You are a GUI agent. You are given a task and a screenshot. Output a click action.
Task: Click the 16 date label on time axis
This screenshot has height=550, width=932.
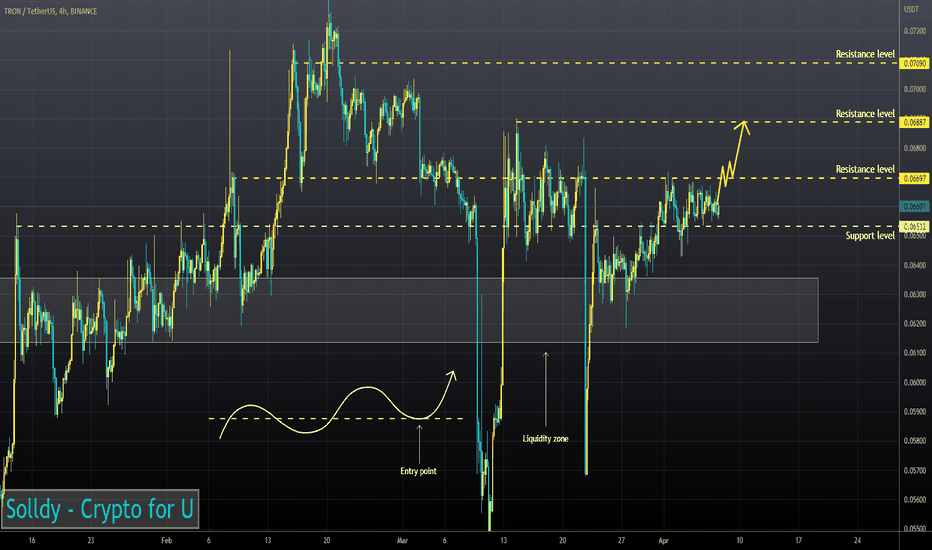[32, 540]
